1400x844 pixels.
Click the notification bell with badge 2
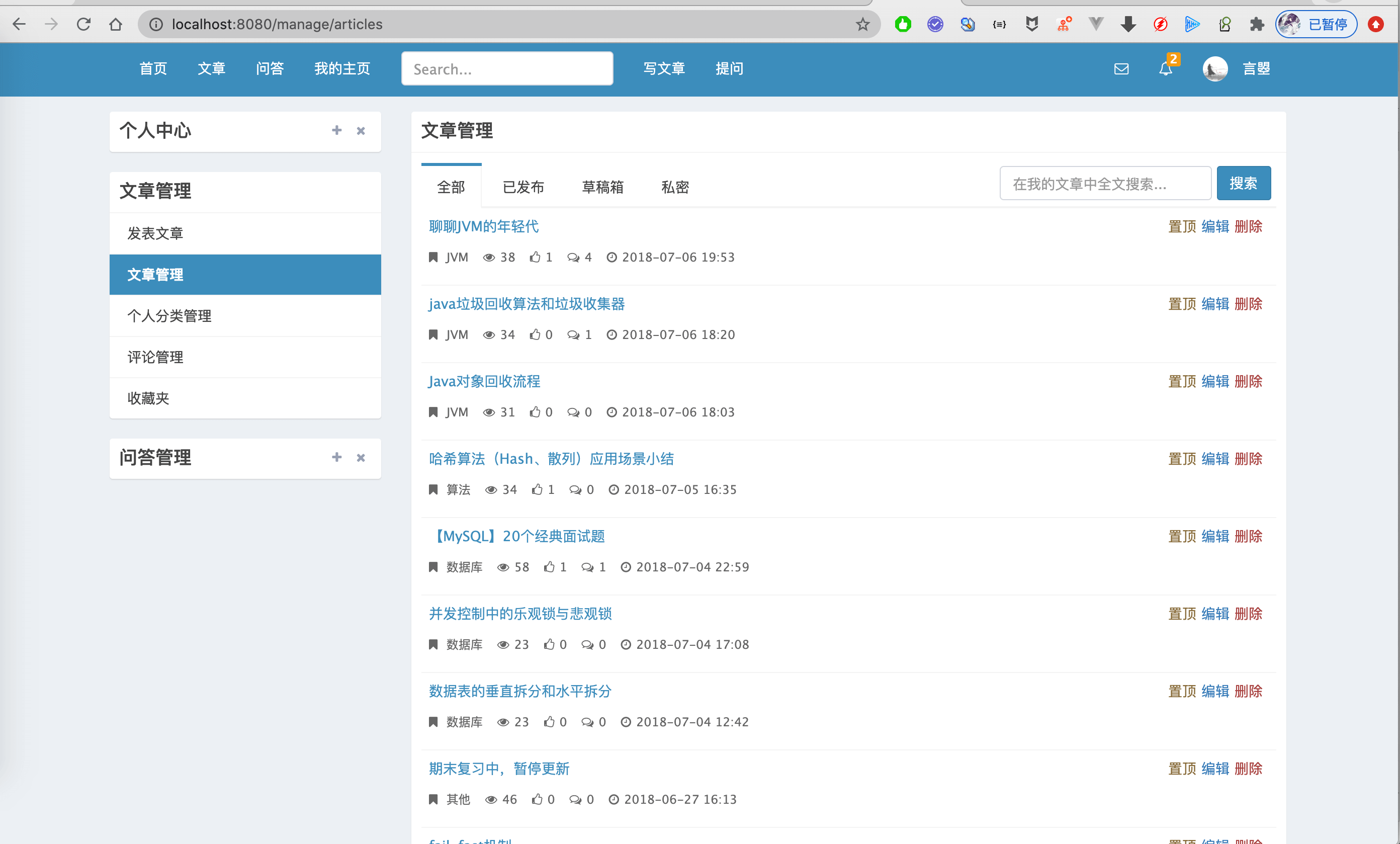coord(1166,69)
